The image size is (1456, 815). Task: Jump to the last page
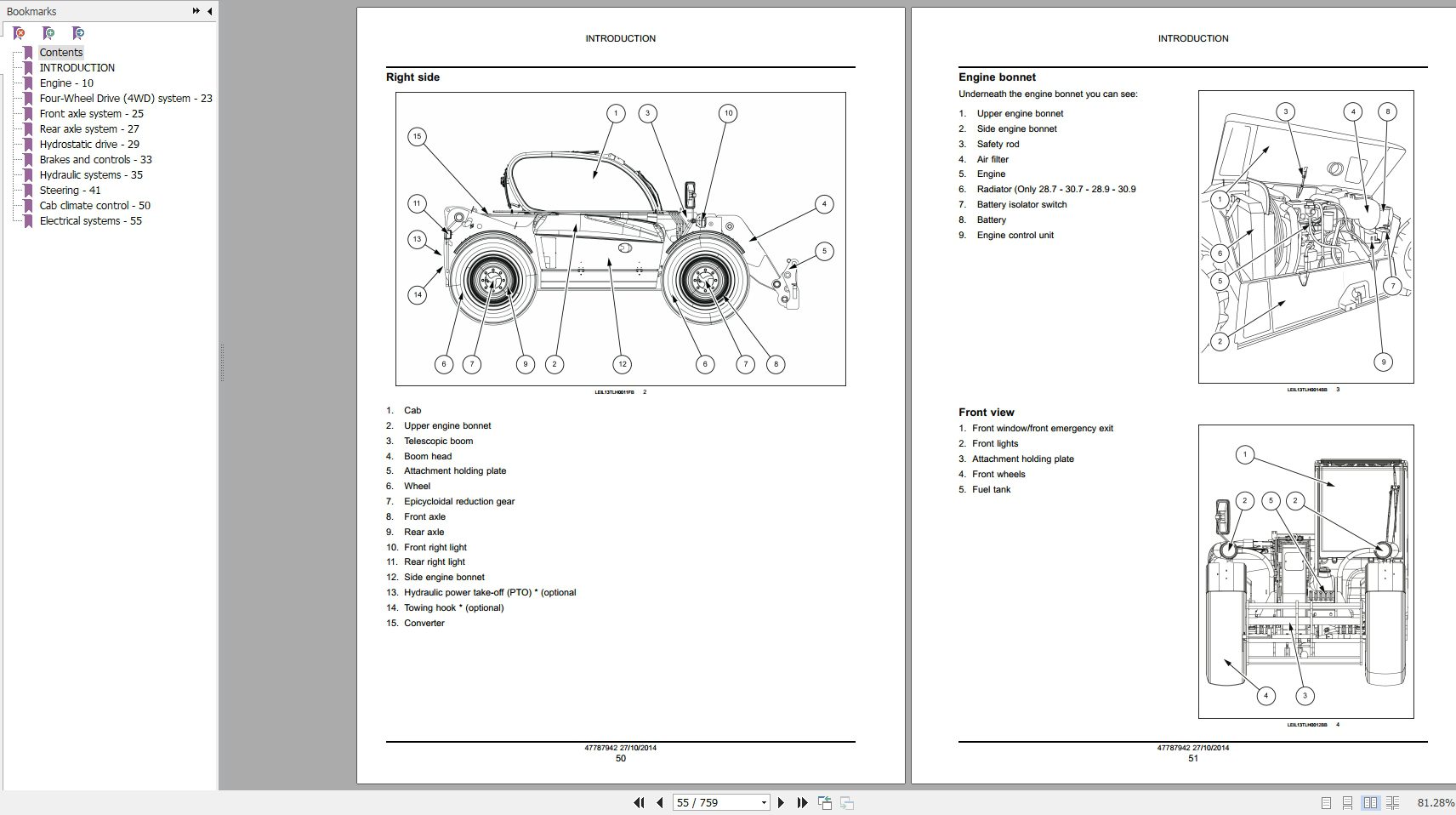point(800,802)
